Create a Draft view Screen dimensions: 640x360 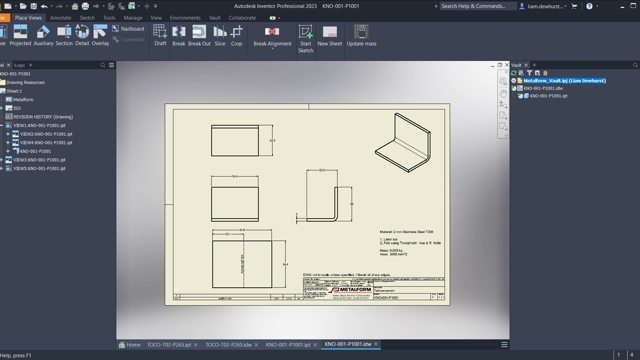(160, 35)
